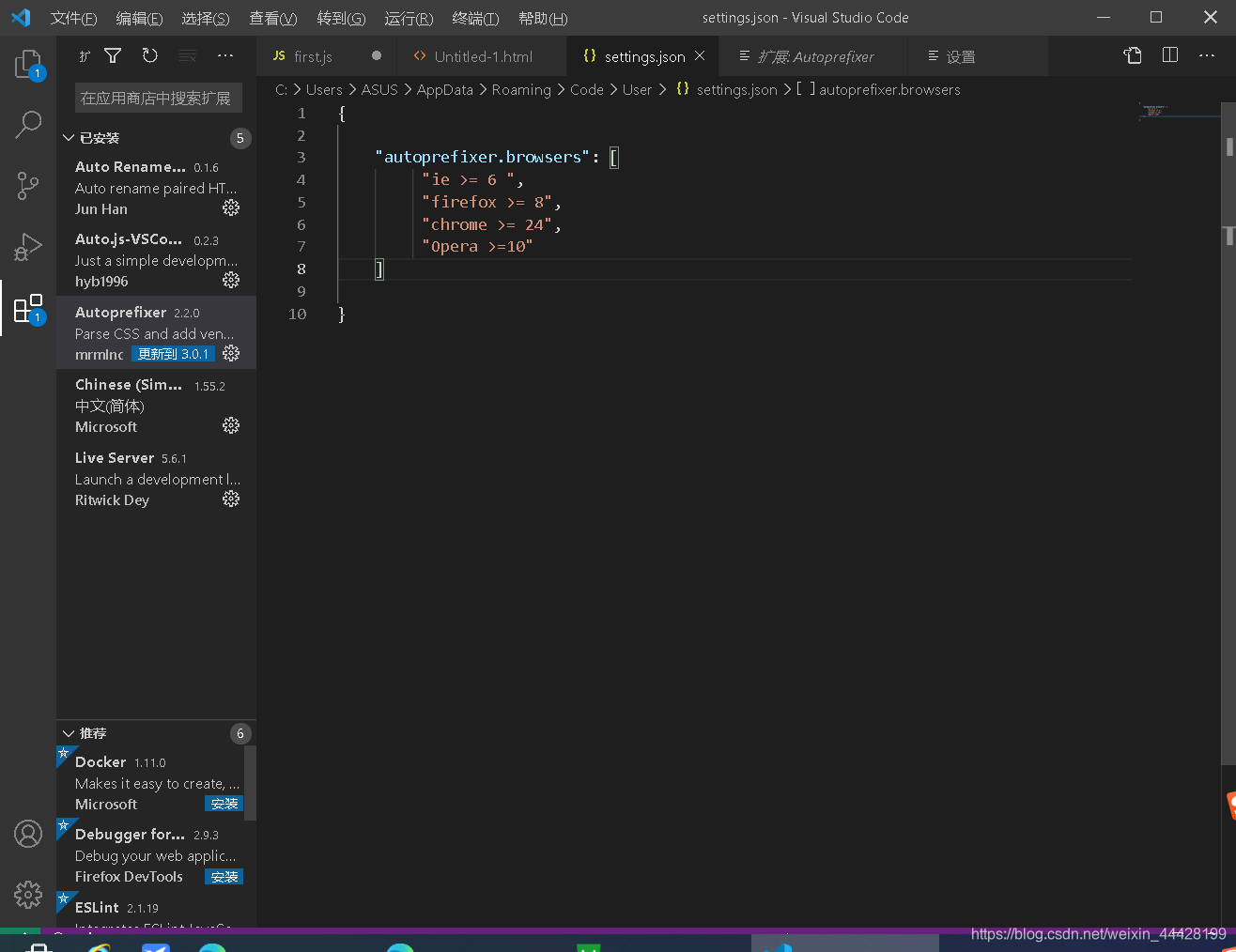The image size is (1236, 952).
Task: Switch to the Untitled-1.html tab
Action: pyautogui.click(x=482, y=56)
